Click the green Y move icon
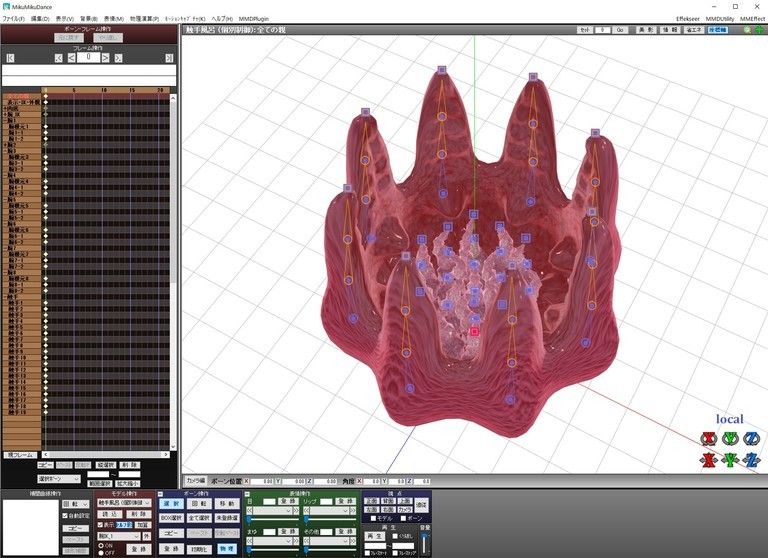 730,460
